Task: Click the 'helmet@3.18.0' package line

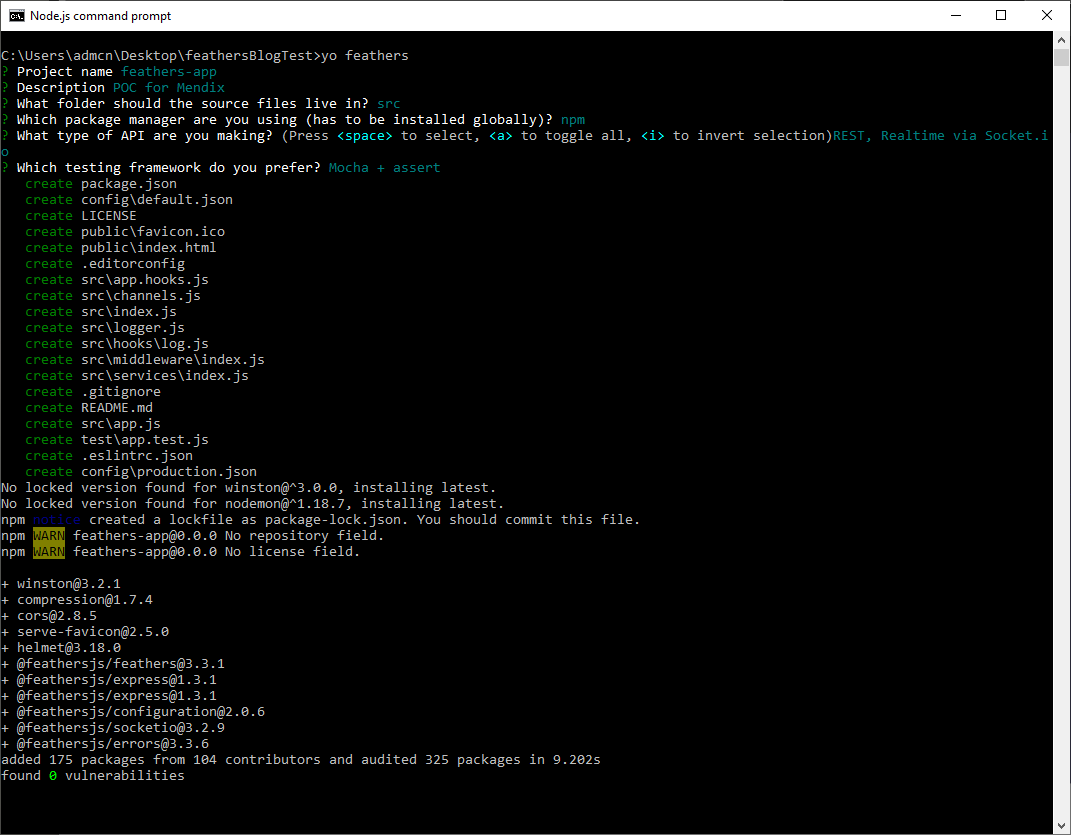Action: [x=61, y=648]
